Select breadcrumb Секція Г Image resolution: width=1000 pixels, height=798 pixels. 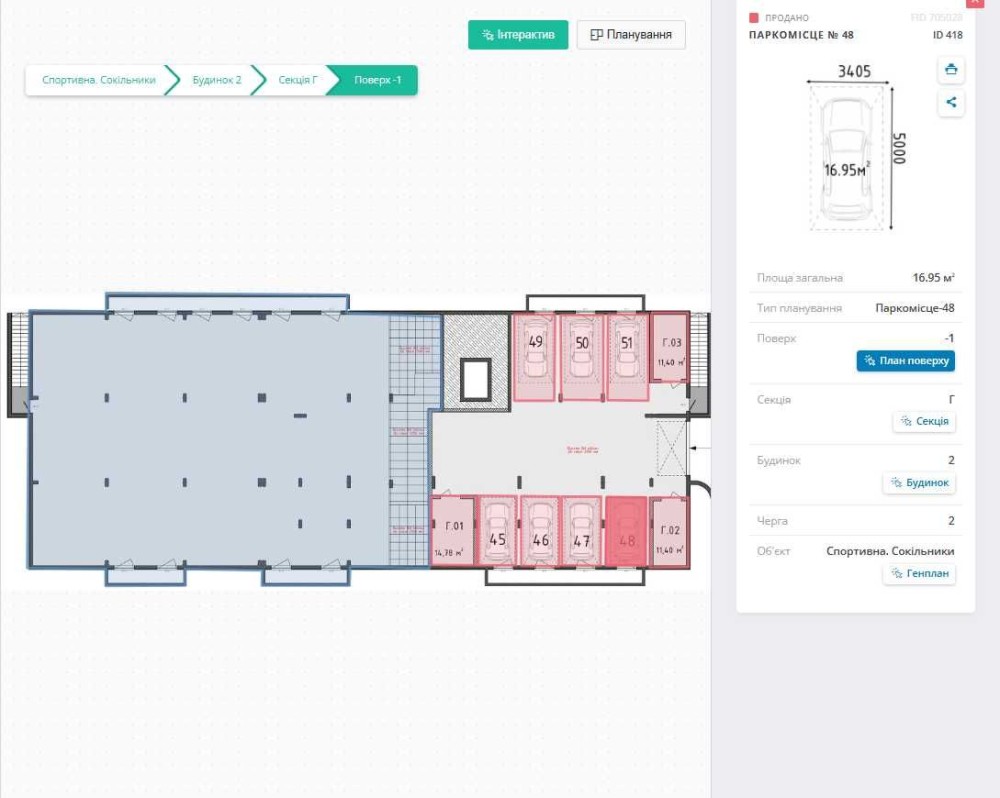(x=297, y=80)
